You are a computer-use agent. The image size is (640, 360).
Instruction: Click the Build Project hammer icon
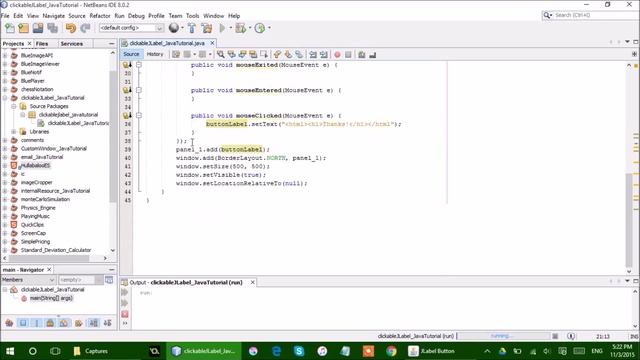coord(192,28)
